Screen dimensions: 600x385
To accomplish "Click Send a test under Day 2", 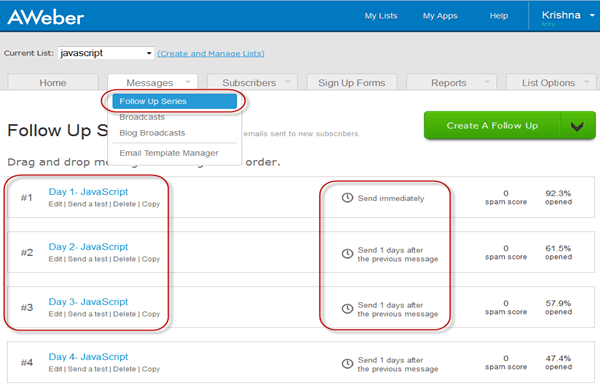I will [88, 259].
